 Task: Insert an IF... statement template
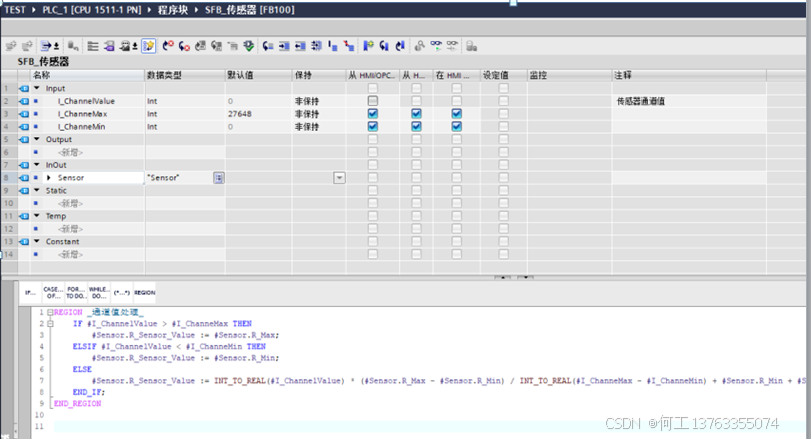[x=31, y=293]
